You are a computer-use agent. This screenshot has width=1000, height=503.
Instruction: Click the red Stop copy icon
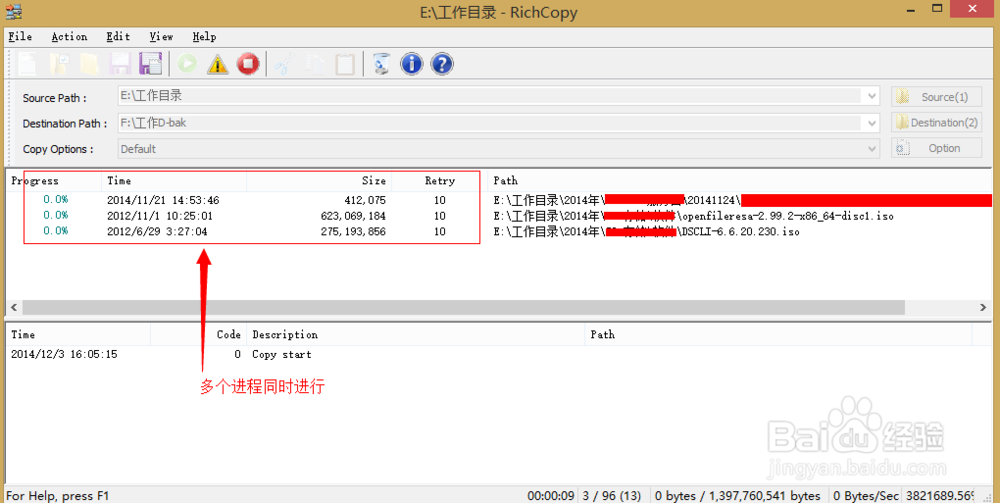pyautogui.click(x=248, y=64)
